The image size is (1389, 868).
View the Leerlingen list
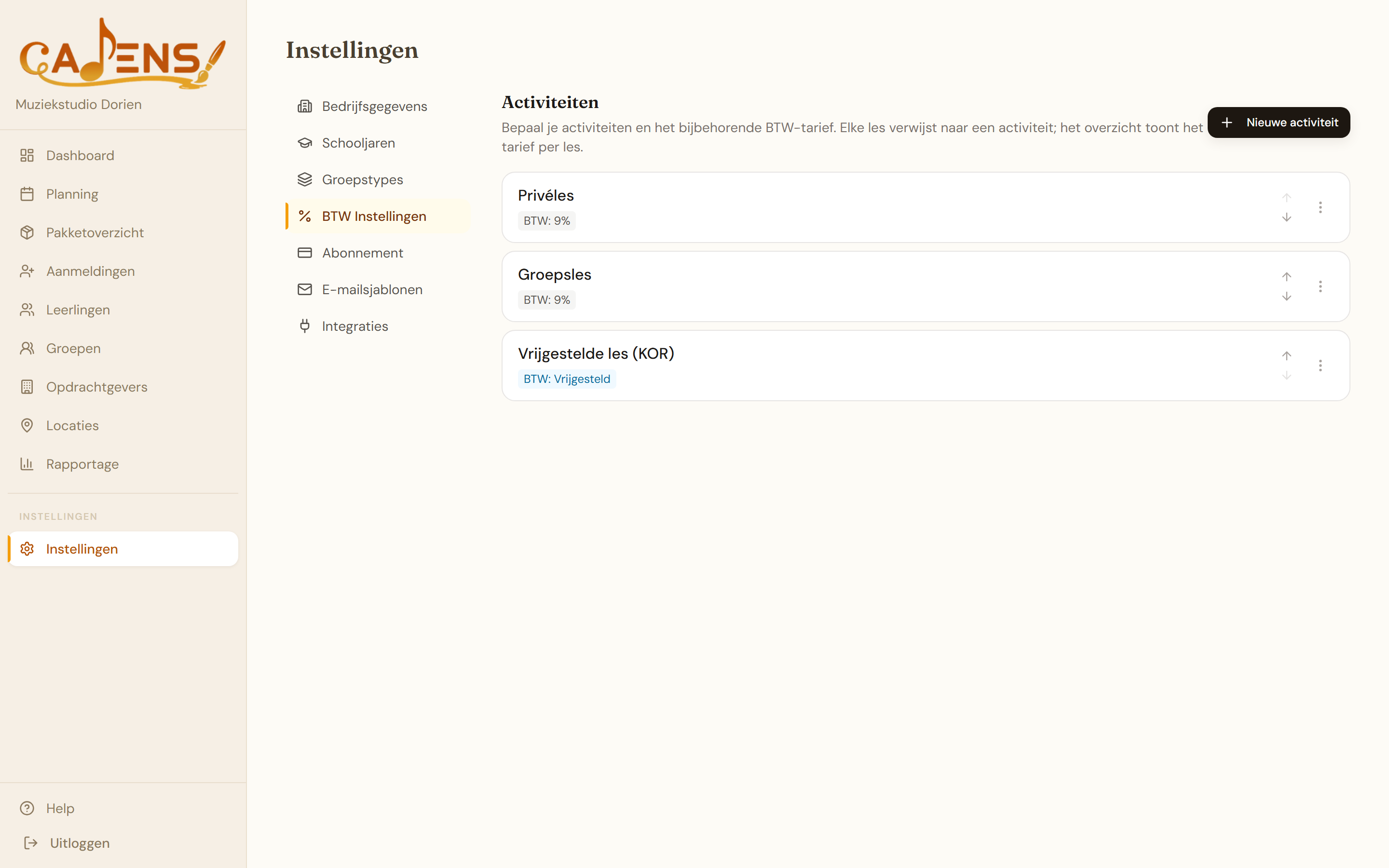coord(123,310)
